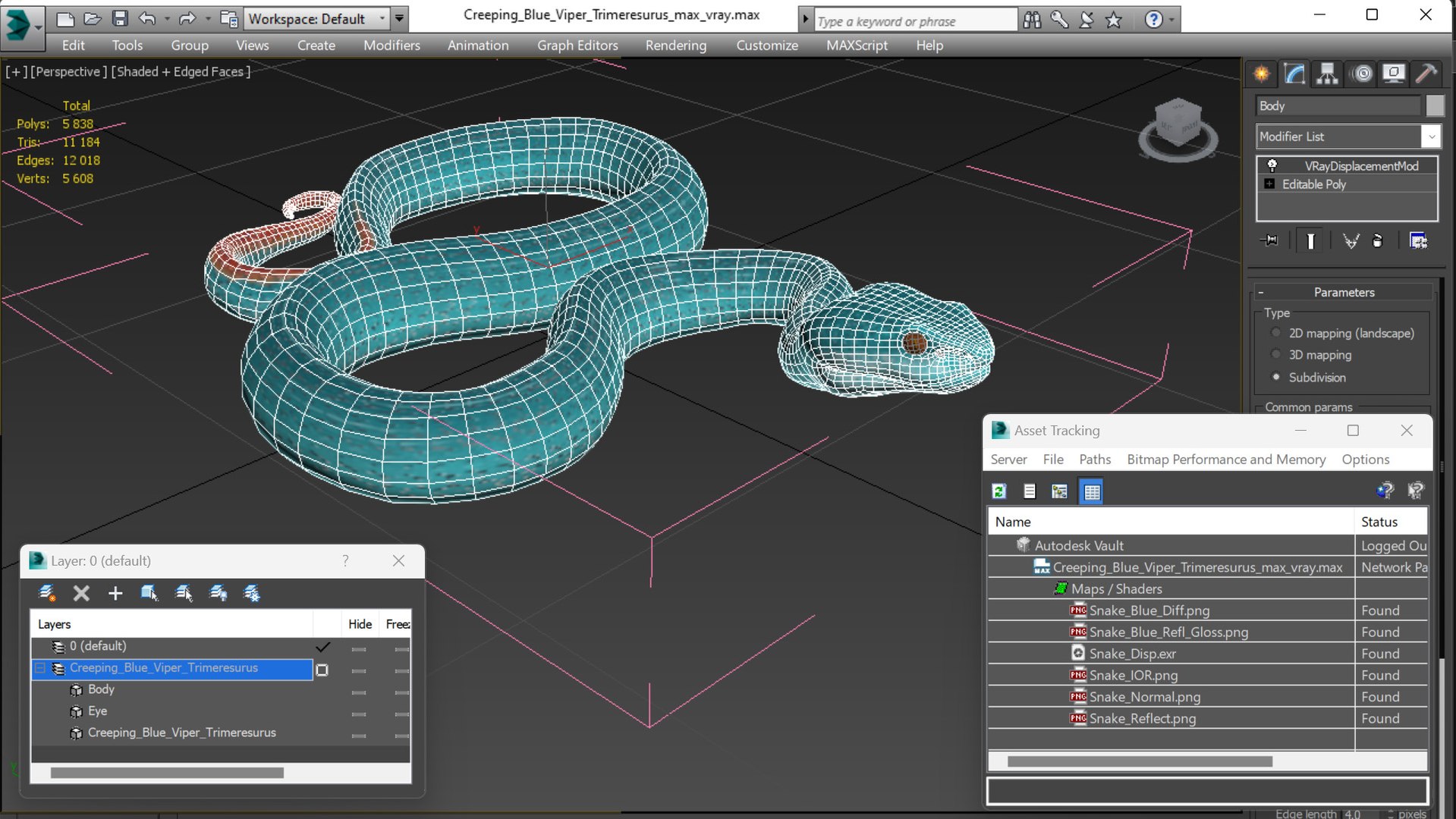Select Subdivision radio button
This screenshot has height=819, width=1456.
click(1276, 377)
